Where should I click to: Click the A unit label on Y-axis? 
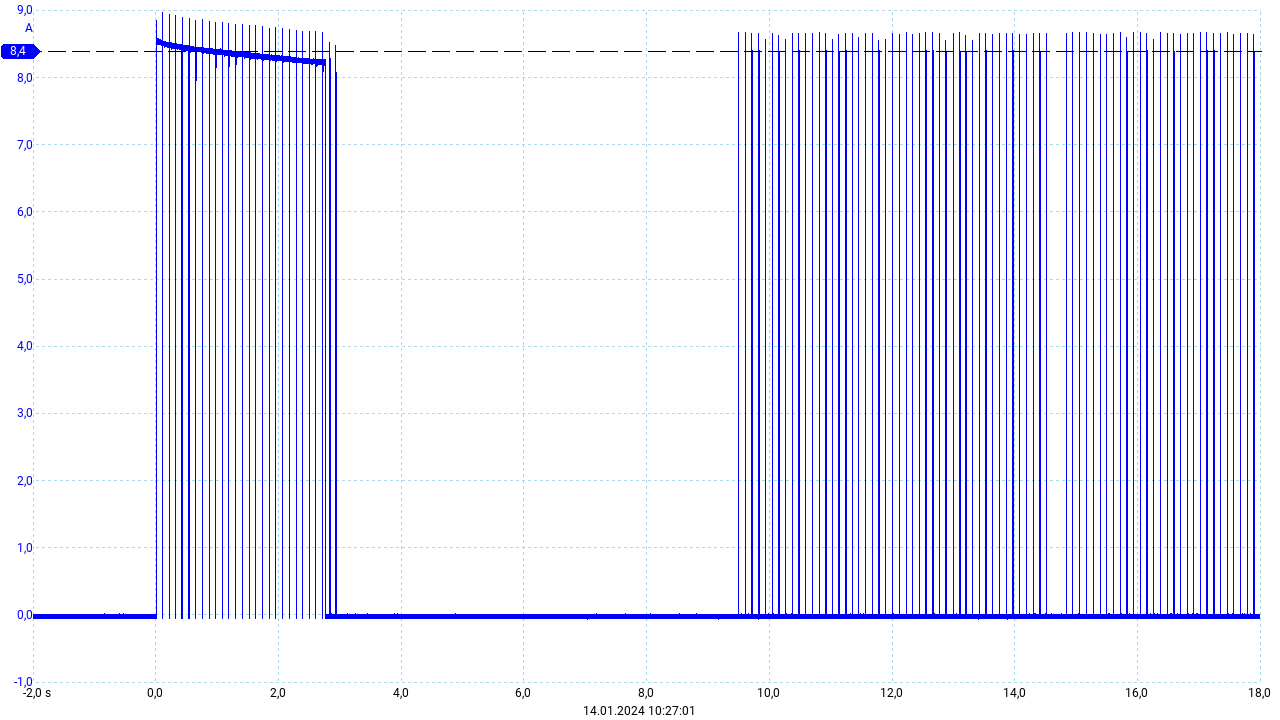[x=29, y=28]
